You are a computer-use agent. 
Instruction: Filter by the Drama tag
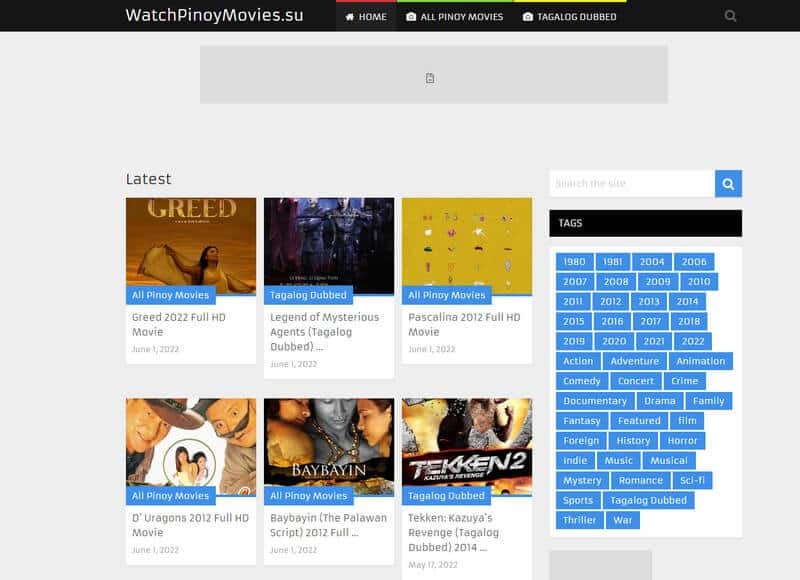(x=660, y=401)
